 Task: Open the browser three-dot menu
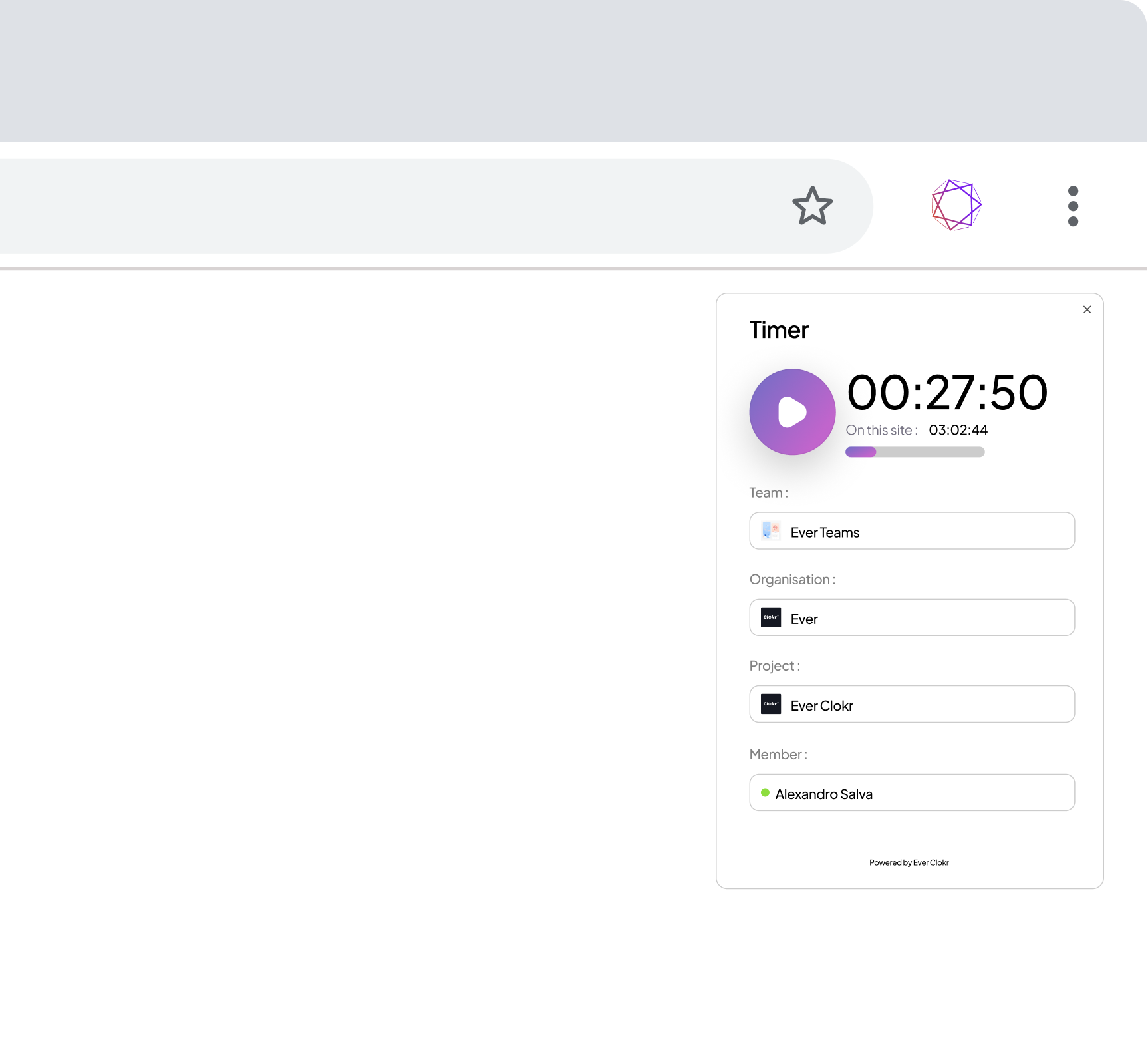coord(1073,206)
